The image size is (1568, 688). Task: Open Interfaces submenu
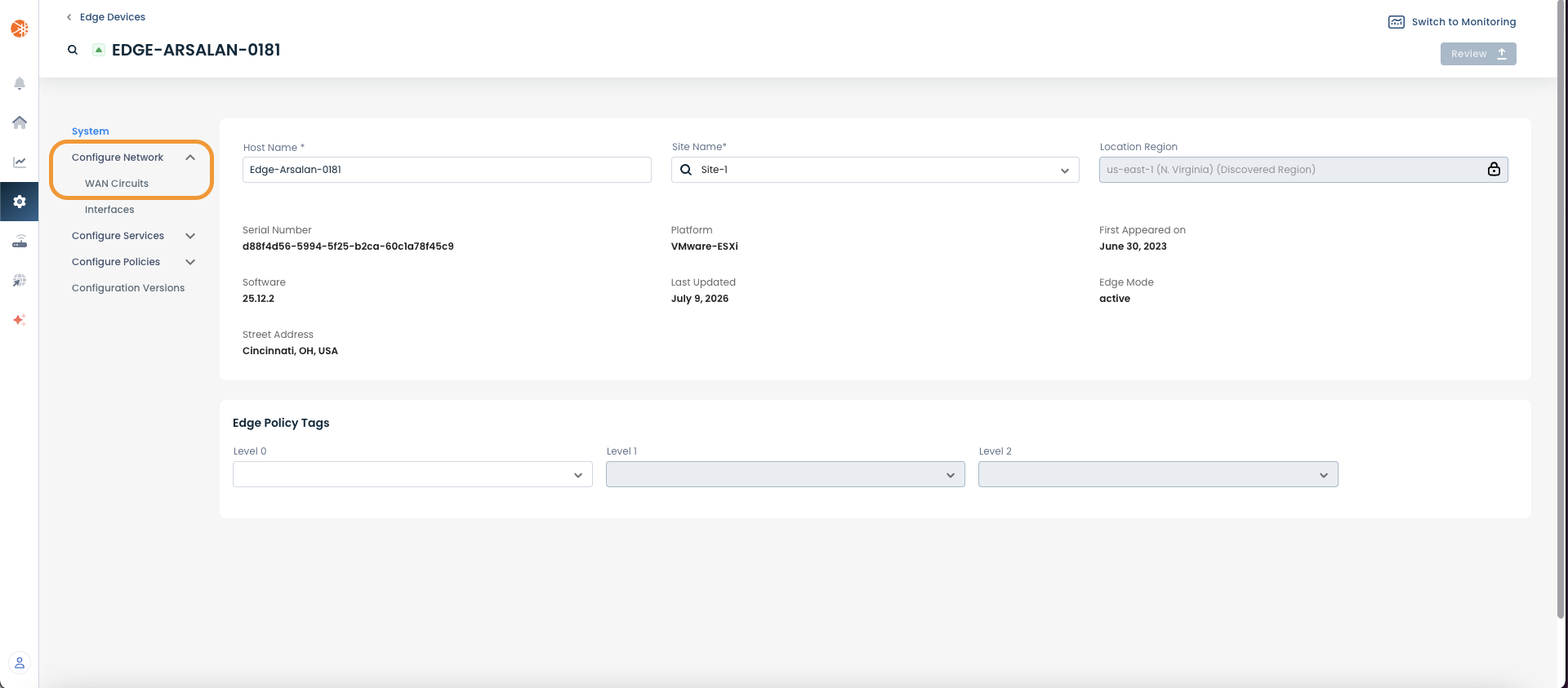pyautogui.click(x=109, y=210)
